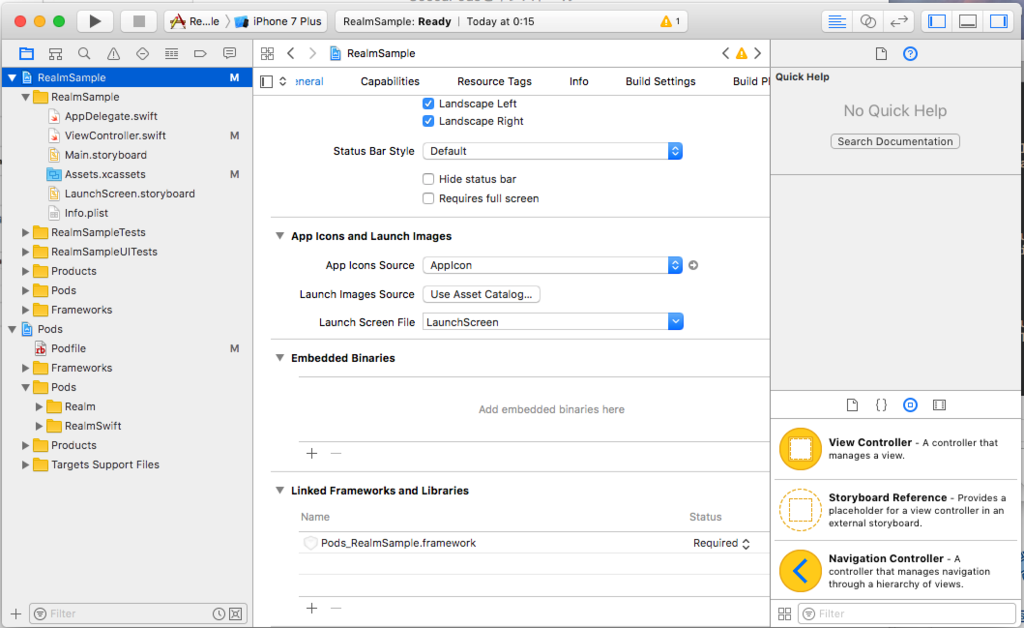Toggle source-control status filter in navigator

236,614
